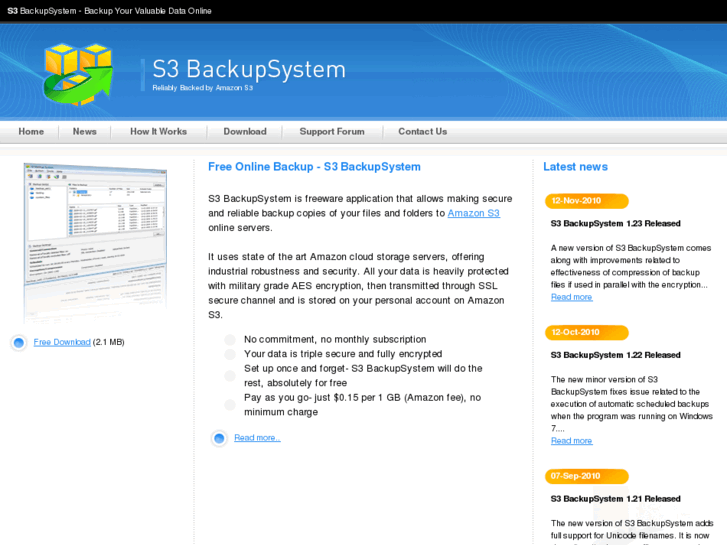This screenshot has width=727, height=545.
Task: Click the blue bullet icon beside center Read more
Action: (x=219, y=438)
